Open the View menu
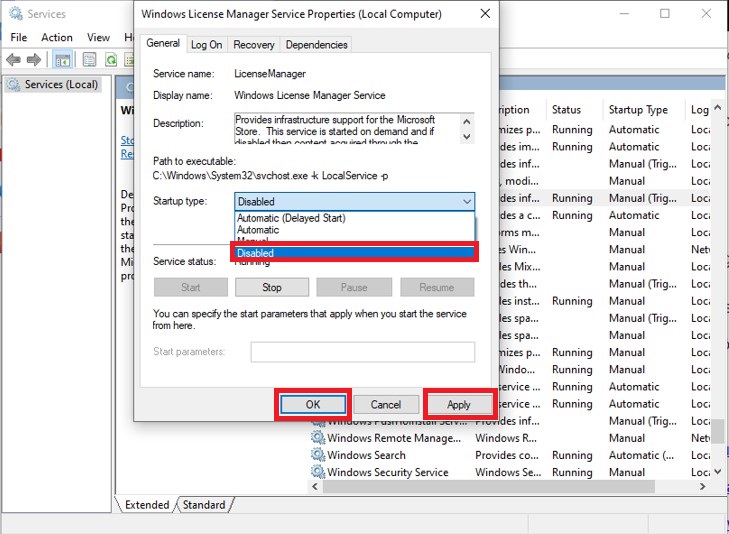 (98, 37)
